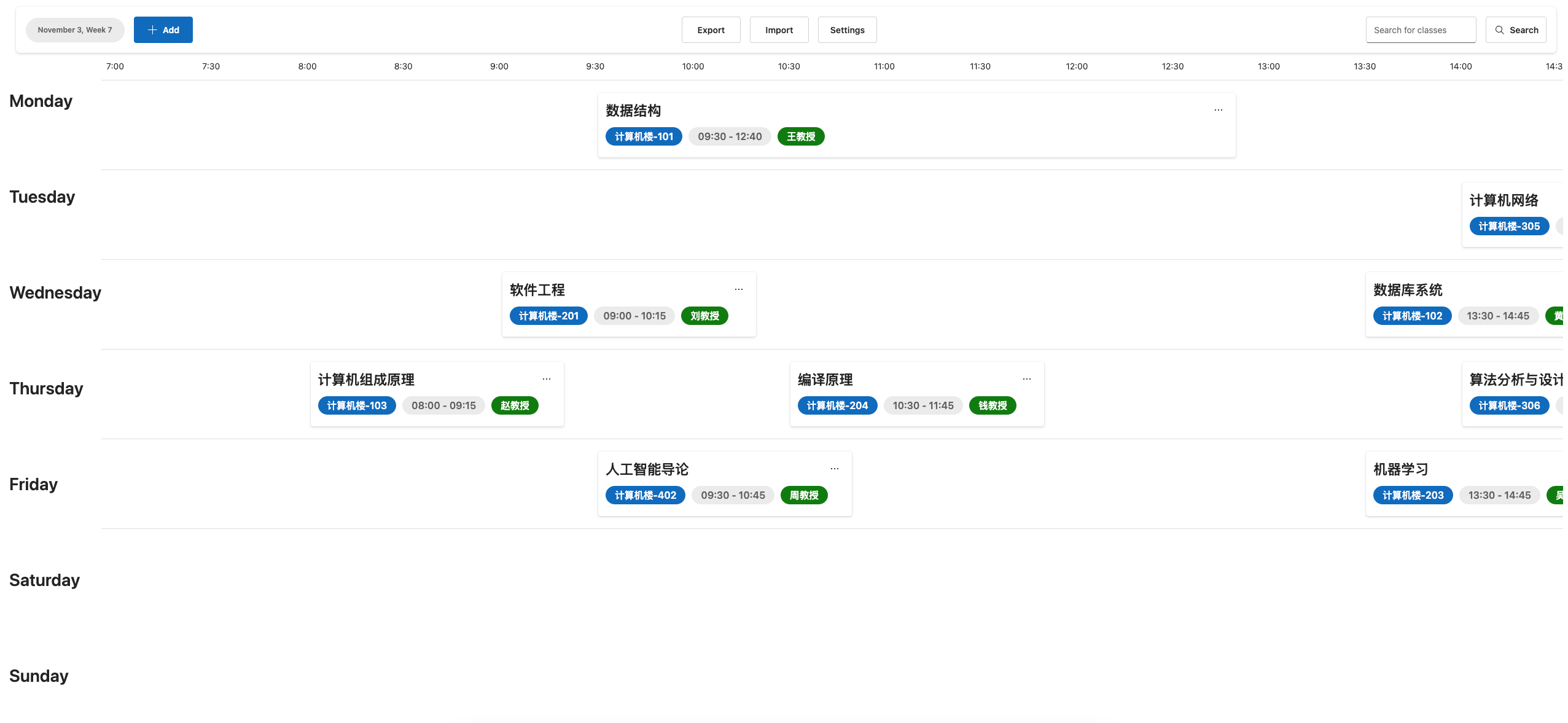Open Settings panel
The image size is (1568, 723).
(847, 29)
